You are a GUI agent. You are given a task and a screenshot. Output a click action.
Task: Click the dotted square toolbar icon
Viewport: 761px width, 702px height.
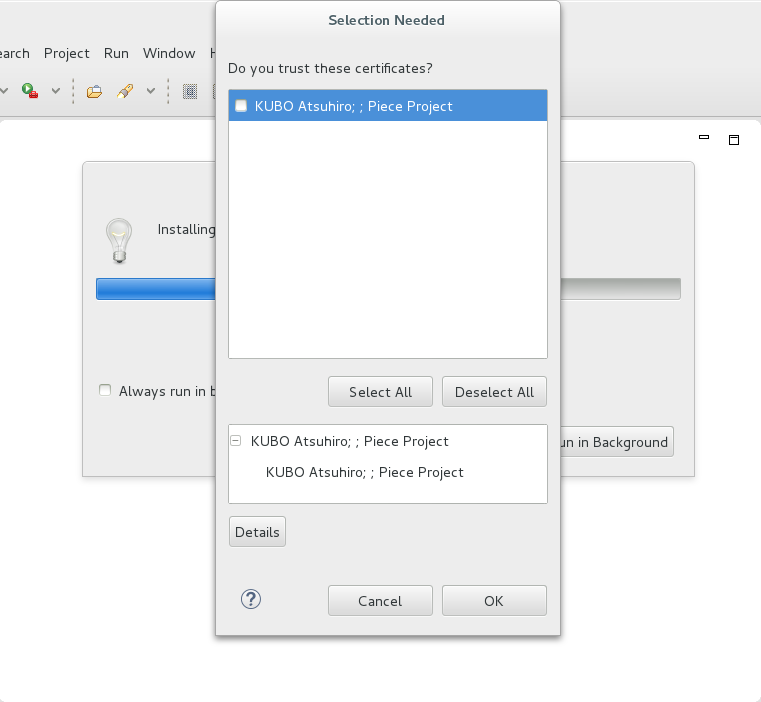pyautogui.click(x=189, y=91)
